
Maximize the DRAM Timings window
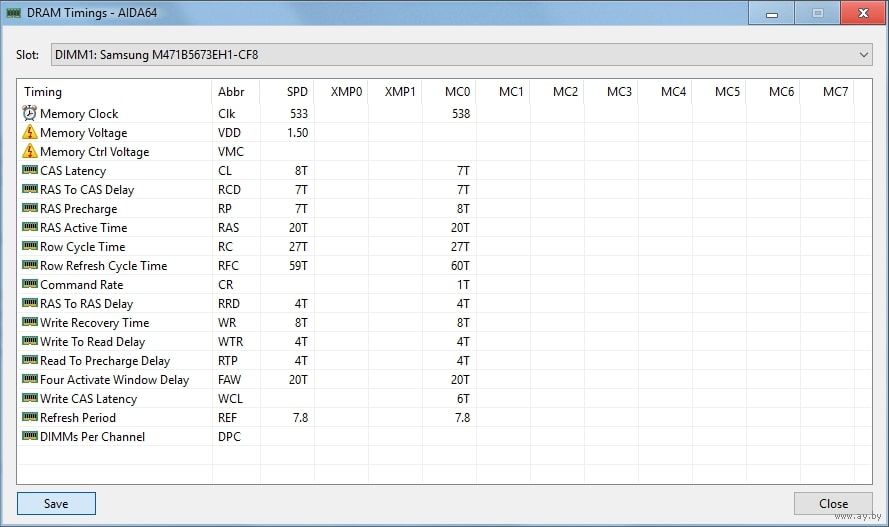(817, 13)
